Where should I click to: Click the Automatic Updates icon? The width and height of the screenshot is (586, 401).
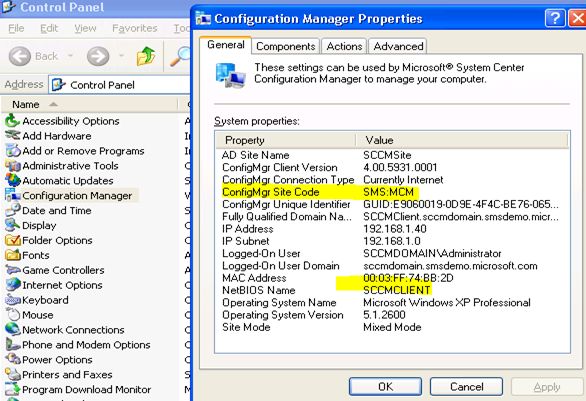pyautogui.click(x=12, y=181)
